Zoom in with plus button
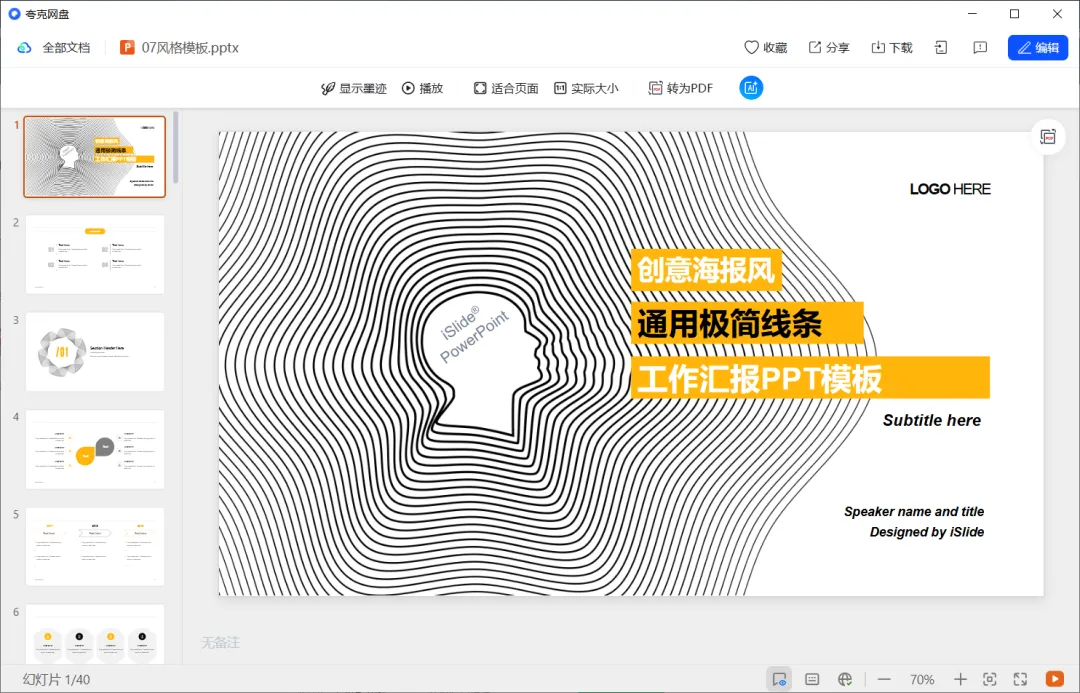Viewport: 1080px width, 693px height. click(x=960, y=679)
